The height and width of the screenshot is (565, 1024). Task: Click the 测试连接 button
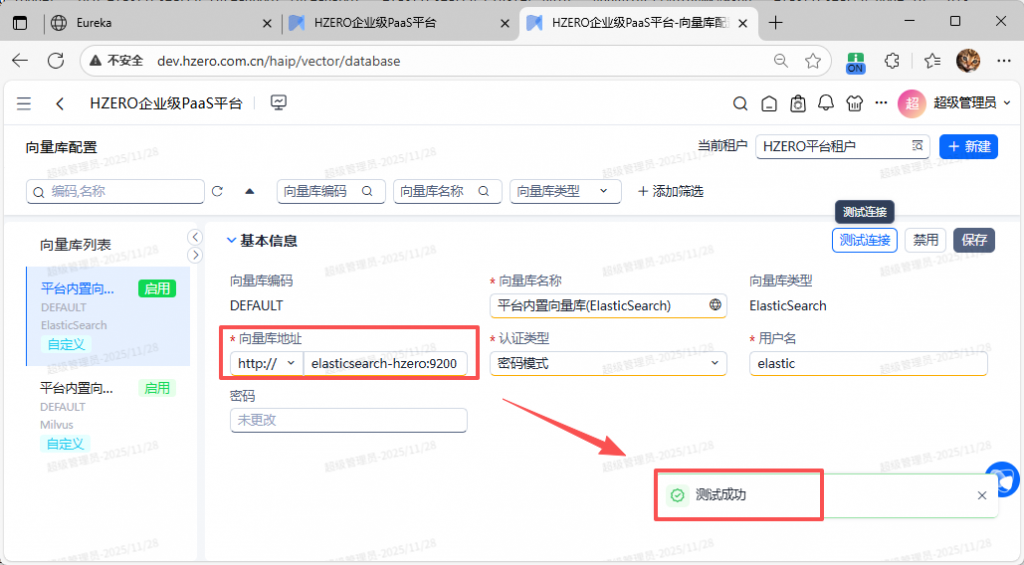tap(864, 240)
